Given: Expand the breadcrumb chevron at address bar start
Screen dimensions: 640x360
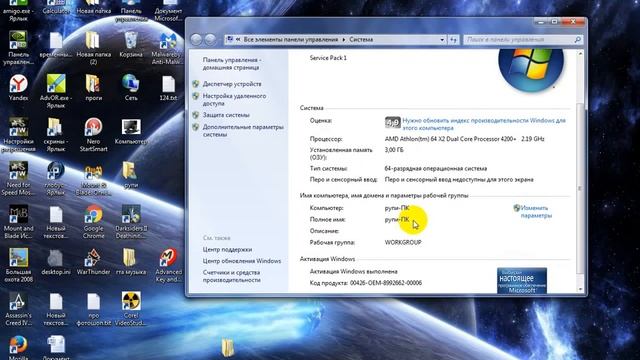Looking at the screenshot, I should (238, 40).
